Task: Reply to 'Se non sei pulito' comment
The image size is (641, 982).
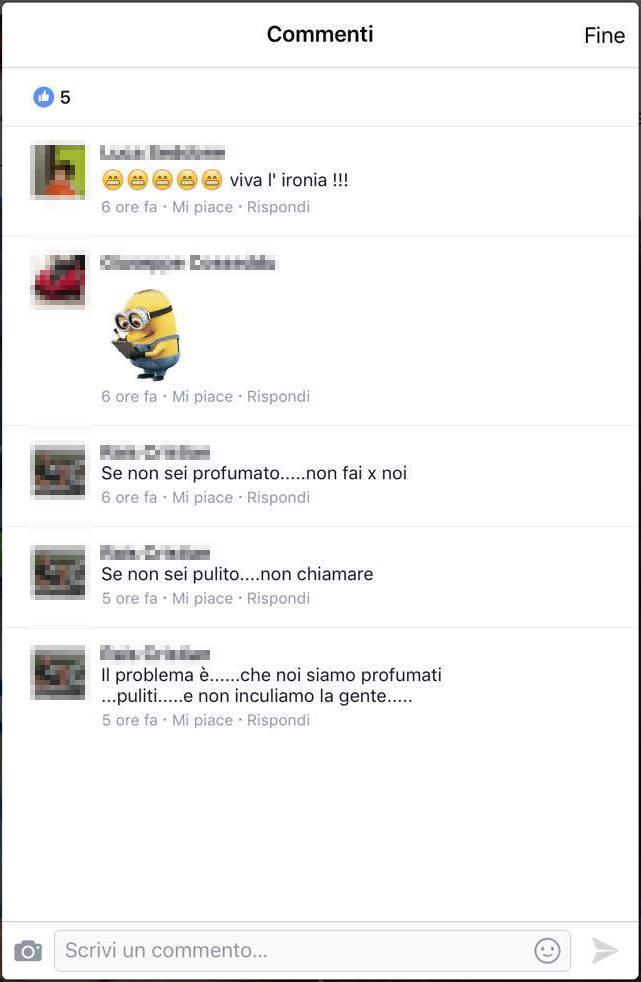Action: pyautogui.click(x=279, y=598)
